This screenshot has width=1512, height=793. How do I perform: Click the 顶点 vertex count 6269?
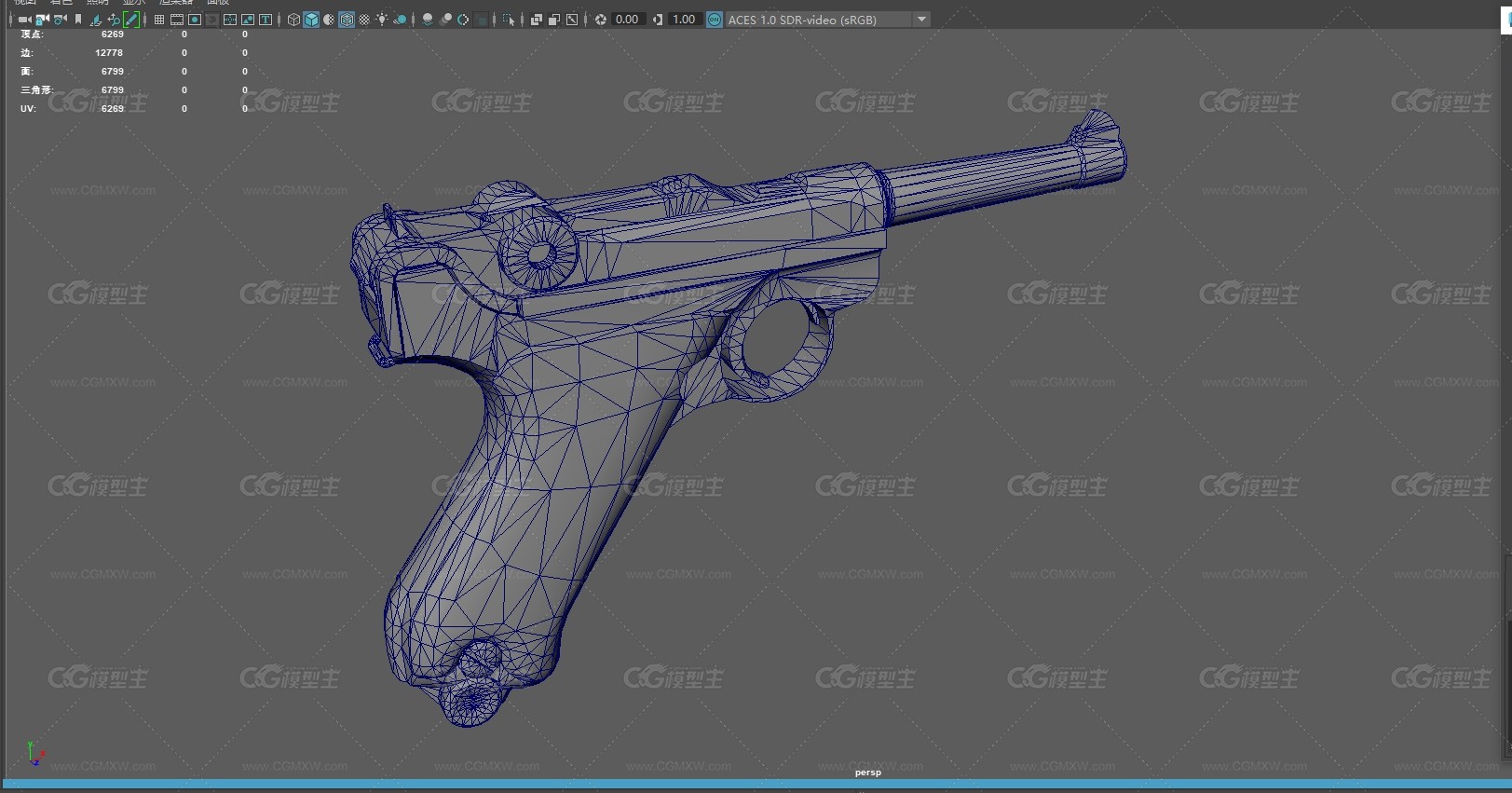click(x=113, y=34)
